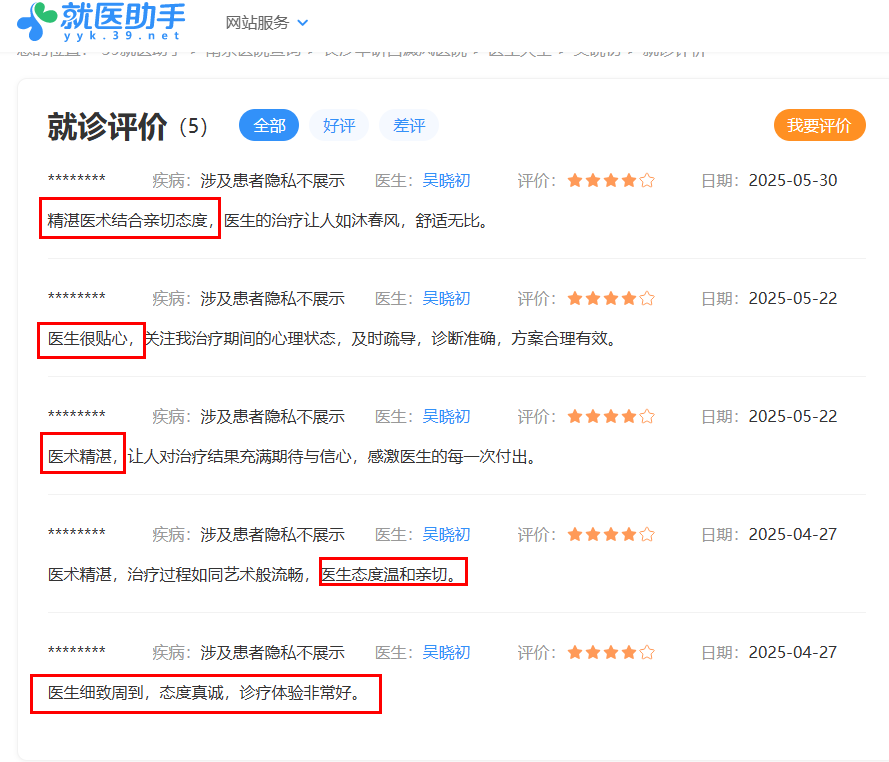Filter reviews by 差评 tab
This screenshot has height=762, width=889.
(x=409, y=126)
